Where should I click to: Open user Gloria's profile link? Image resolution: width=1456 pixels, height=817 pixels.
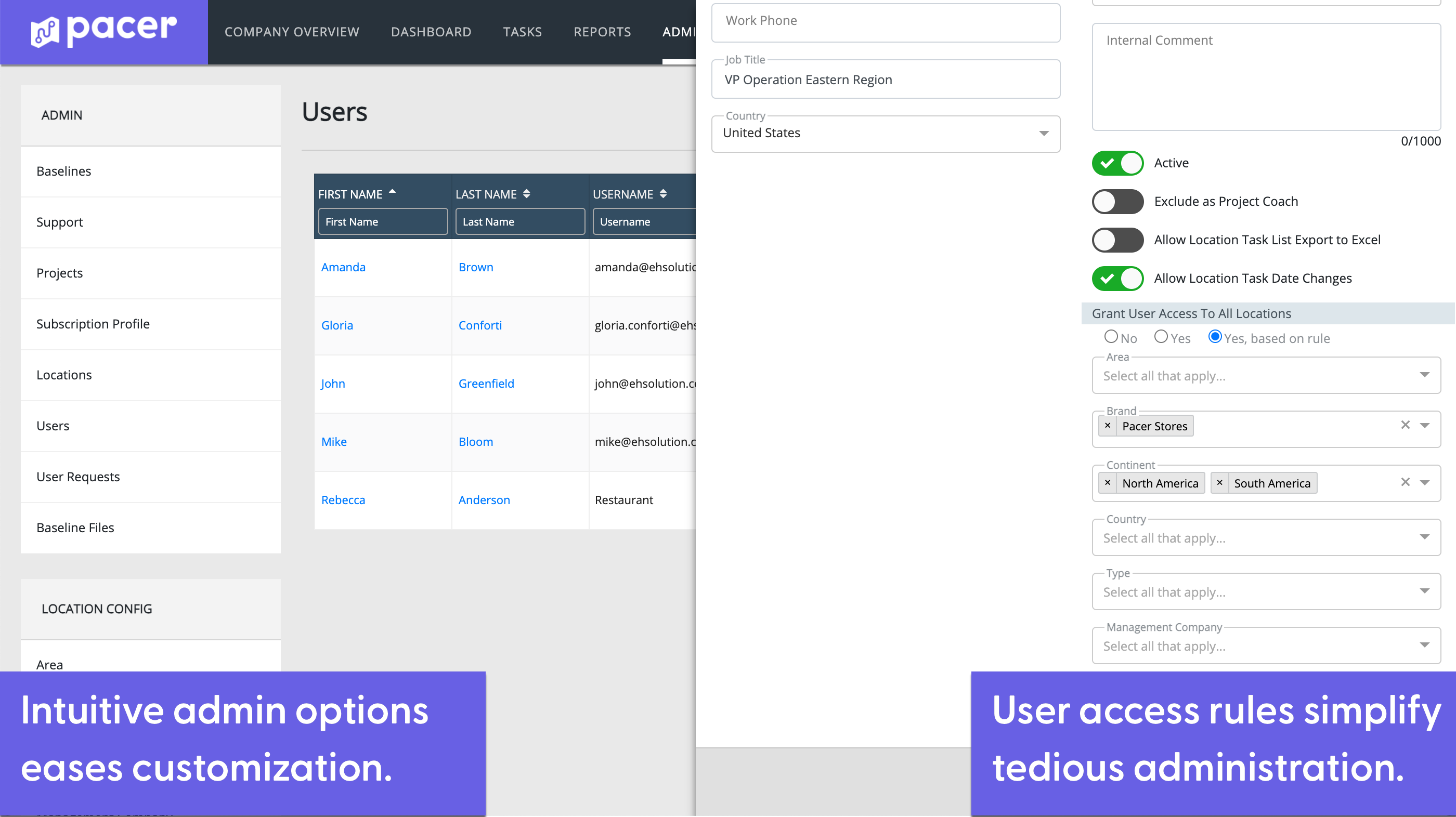coord(337,325)
